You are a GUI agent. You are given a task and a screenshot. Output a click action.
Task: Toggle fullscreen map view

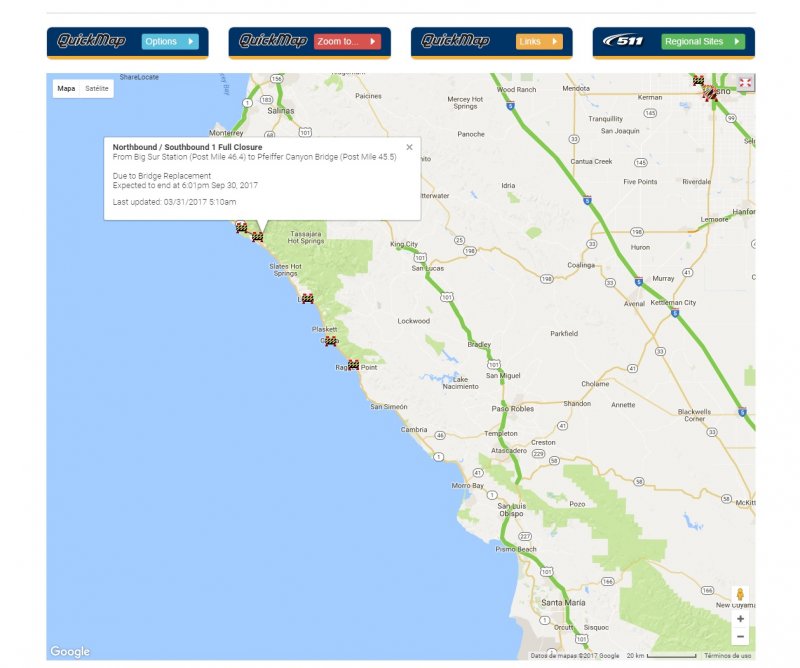(744, 83)
